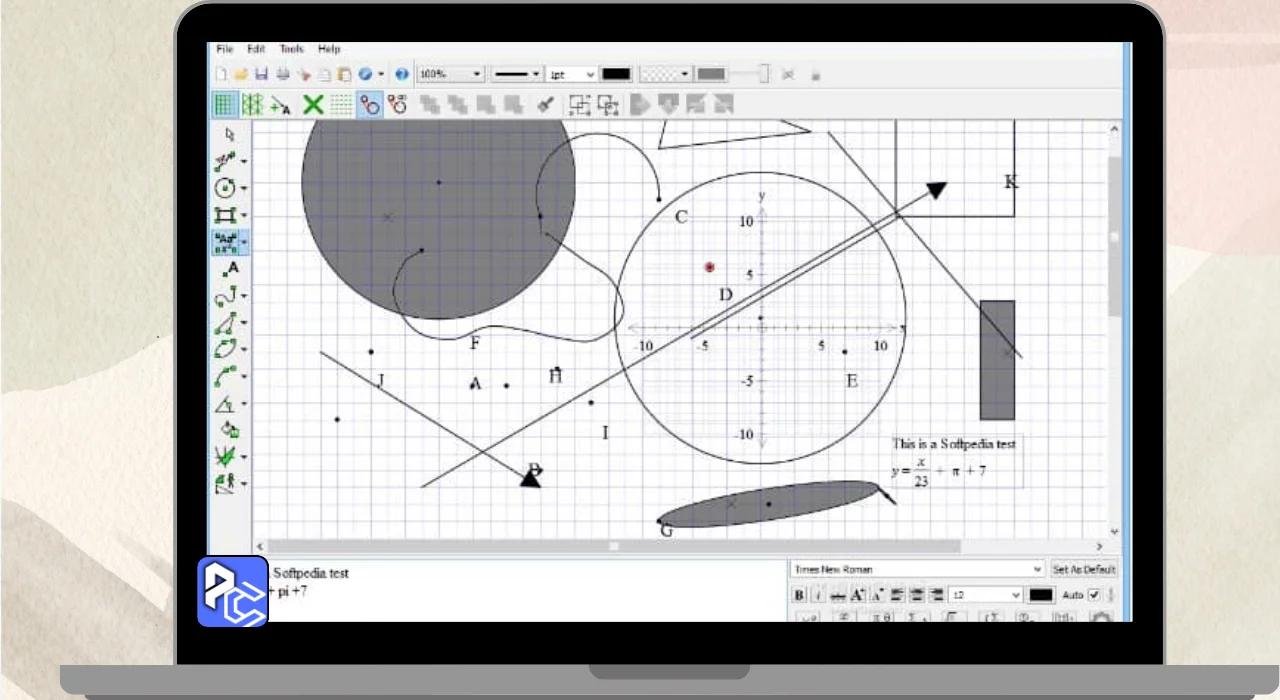
Task: Select the triangle polygon tool
Action: click(x=225, y=323)
